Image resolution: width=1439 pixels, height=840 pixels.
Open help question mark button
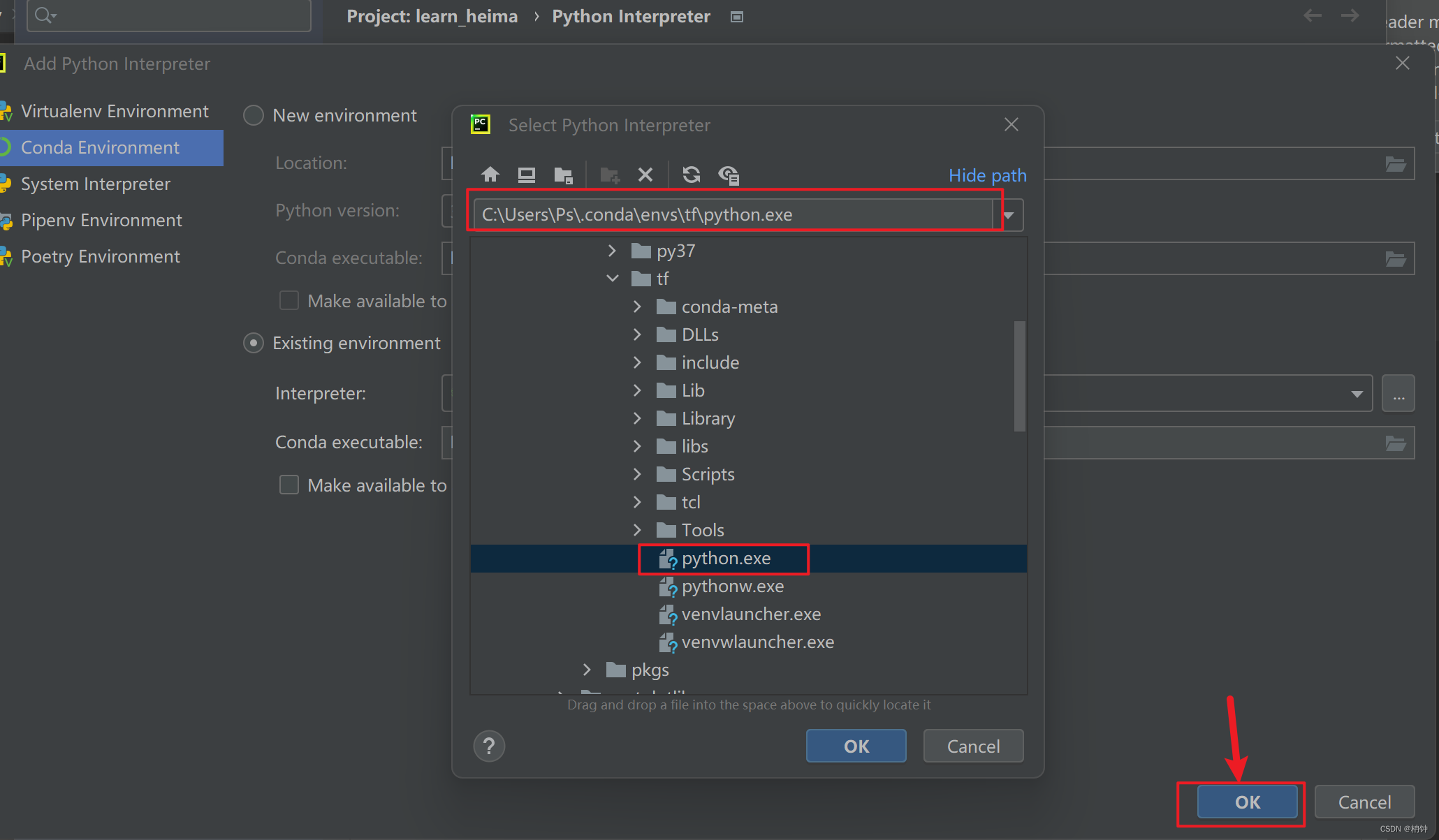pos(489,746)
